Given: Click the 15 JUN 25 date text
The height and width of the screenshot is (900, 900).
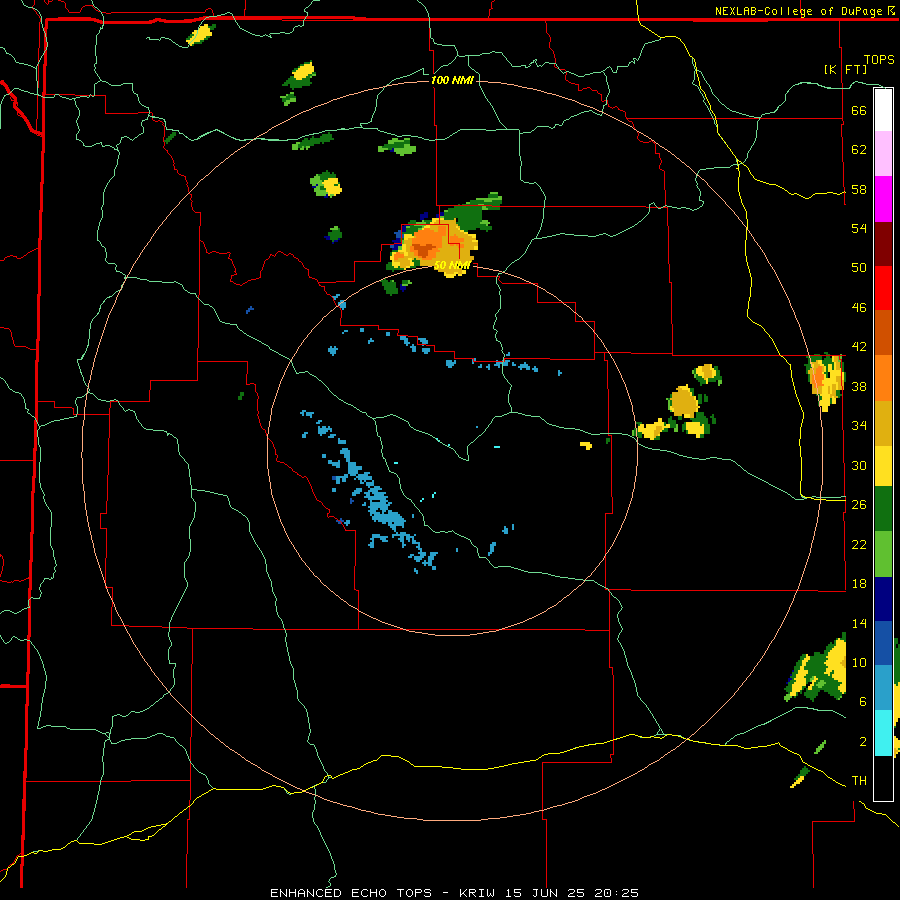Looking at the screenshot, I should (x=548, y=893).
